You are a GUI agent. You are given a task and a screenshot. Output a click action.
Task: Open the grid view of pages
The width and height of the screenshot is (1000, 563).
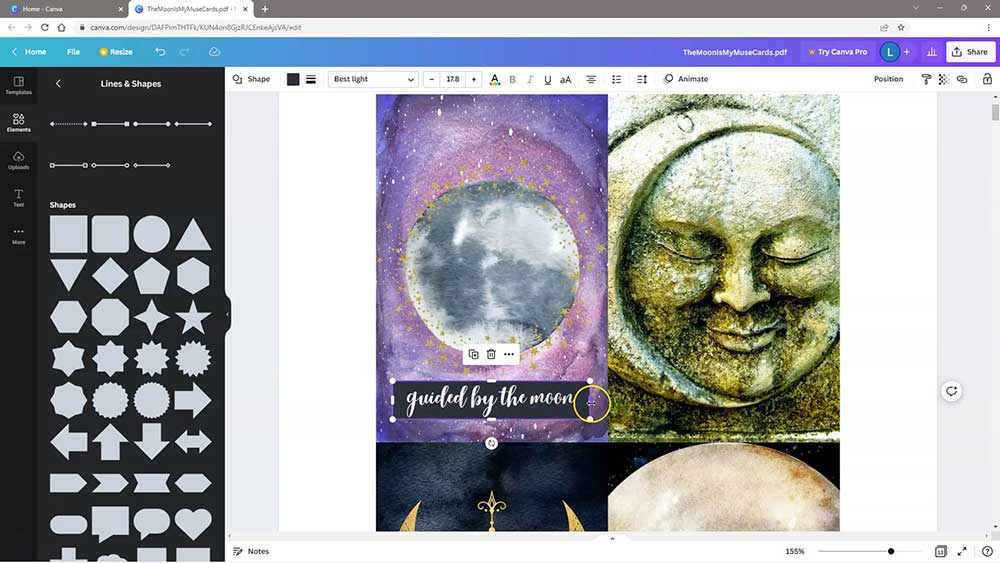(941, 551)
